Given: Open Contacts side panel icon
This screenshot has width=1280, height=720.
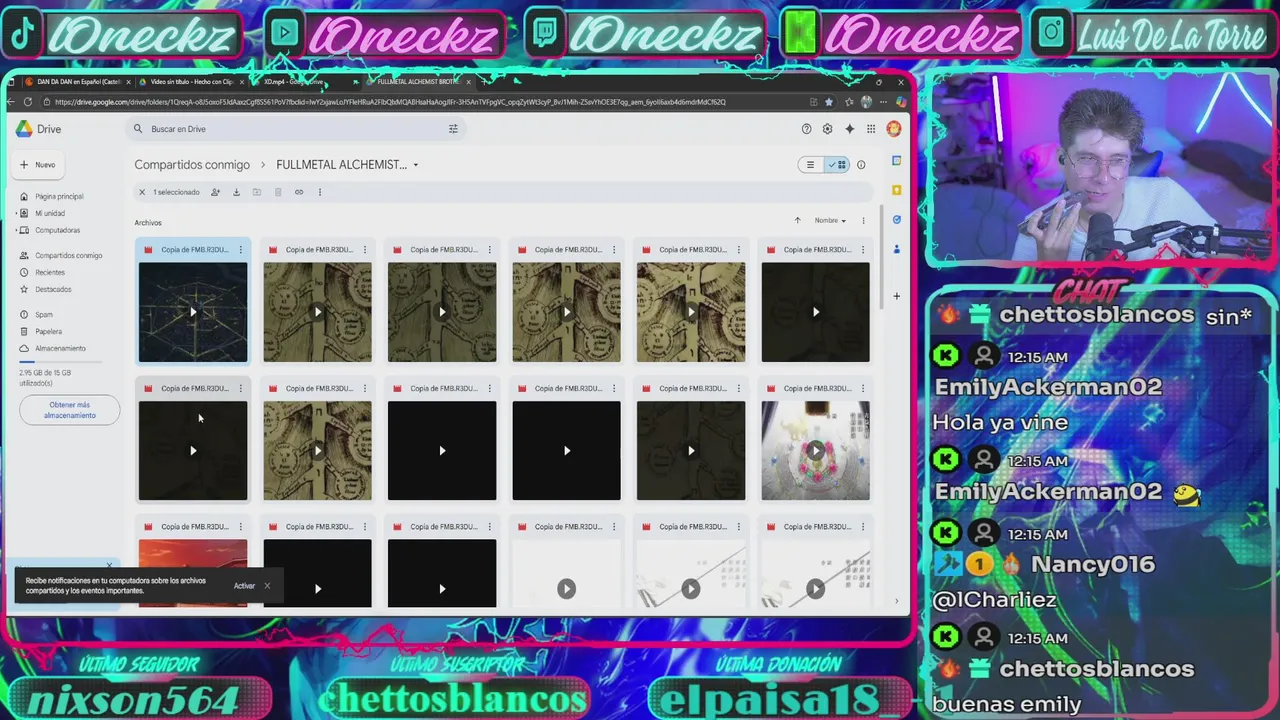Looking at the screenshot, I should point(897,249).
